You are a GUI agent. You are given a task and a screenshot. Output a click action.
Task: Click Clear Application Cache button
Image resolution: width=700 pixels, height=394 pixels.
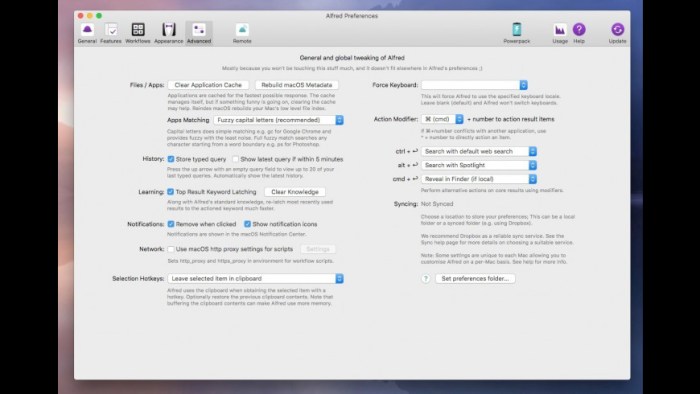pyautogui.click(x=208, y=85)
